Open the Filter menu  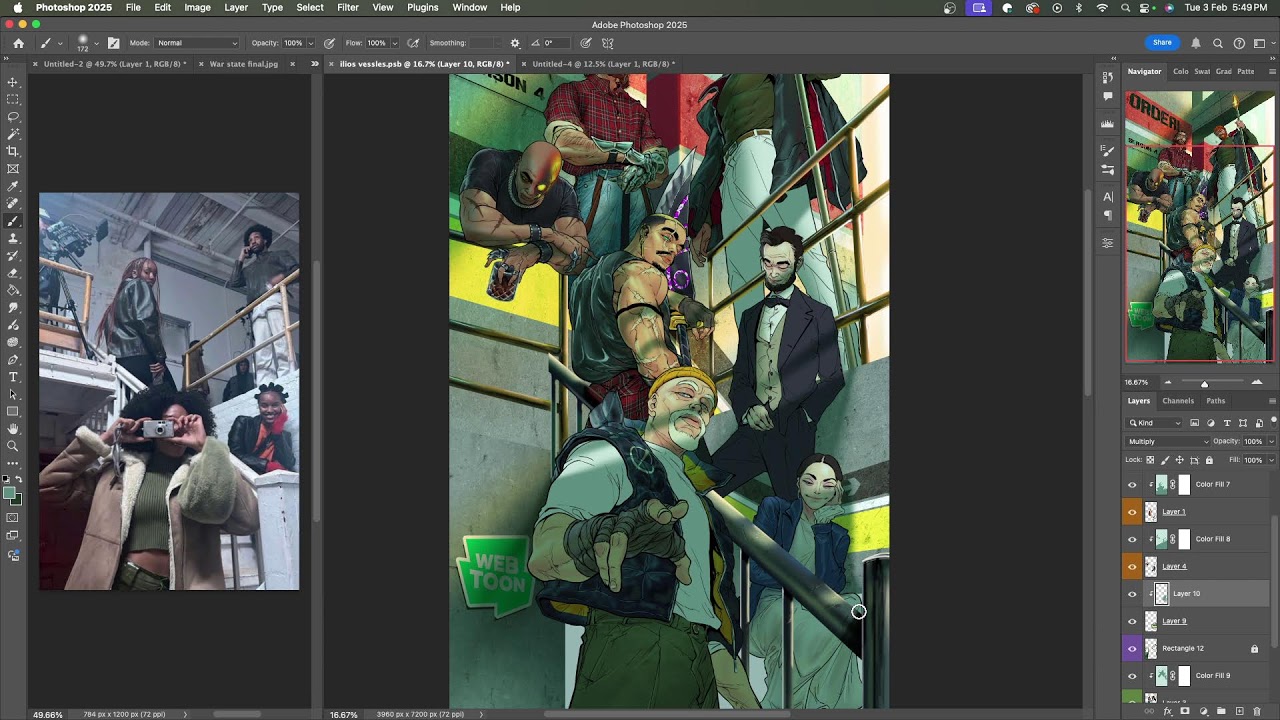pyautogui.click(x=348, y=7)
